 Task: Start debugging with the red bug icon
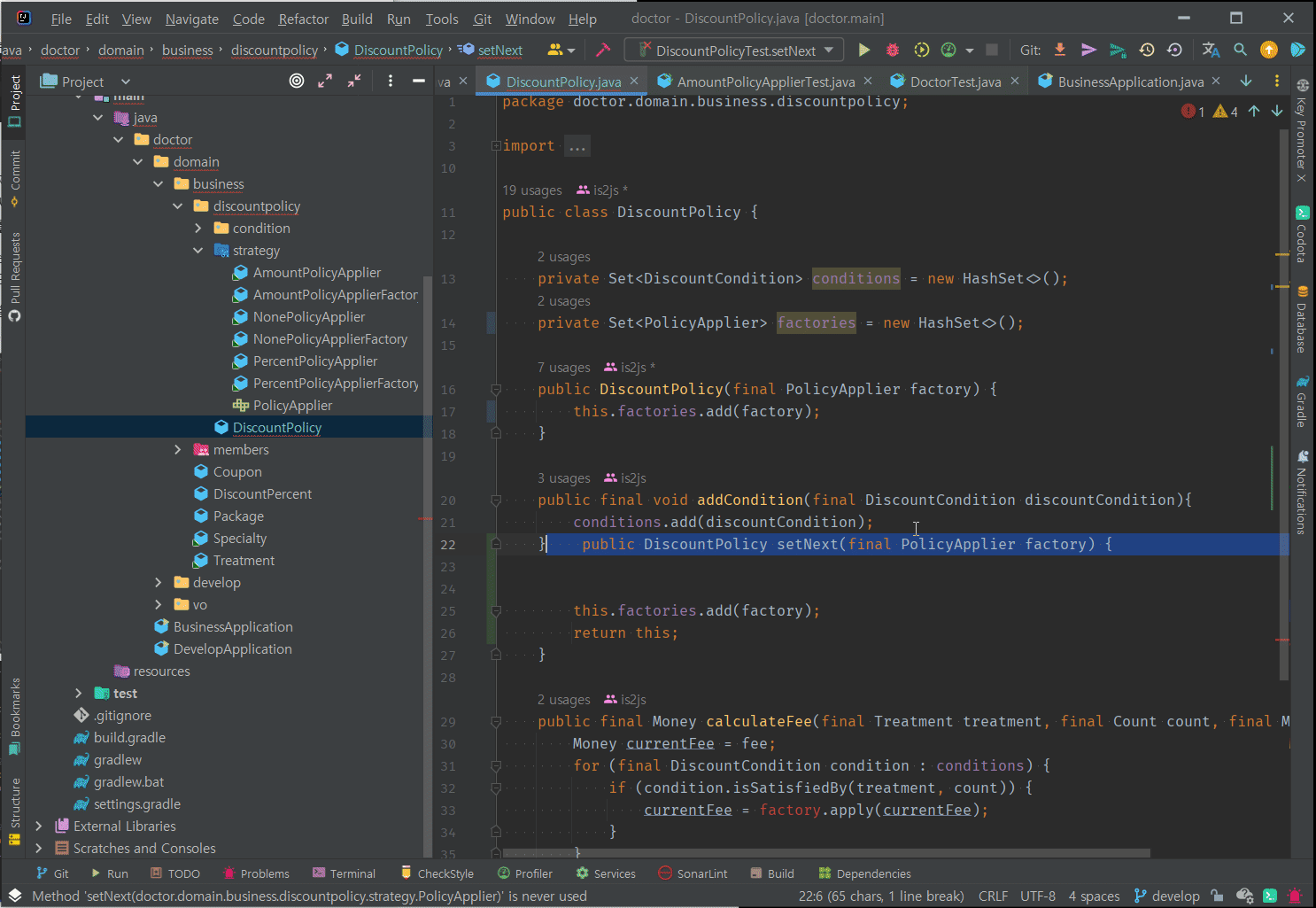click(893, 50)
